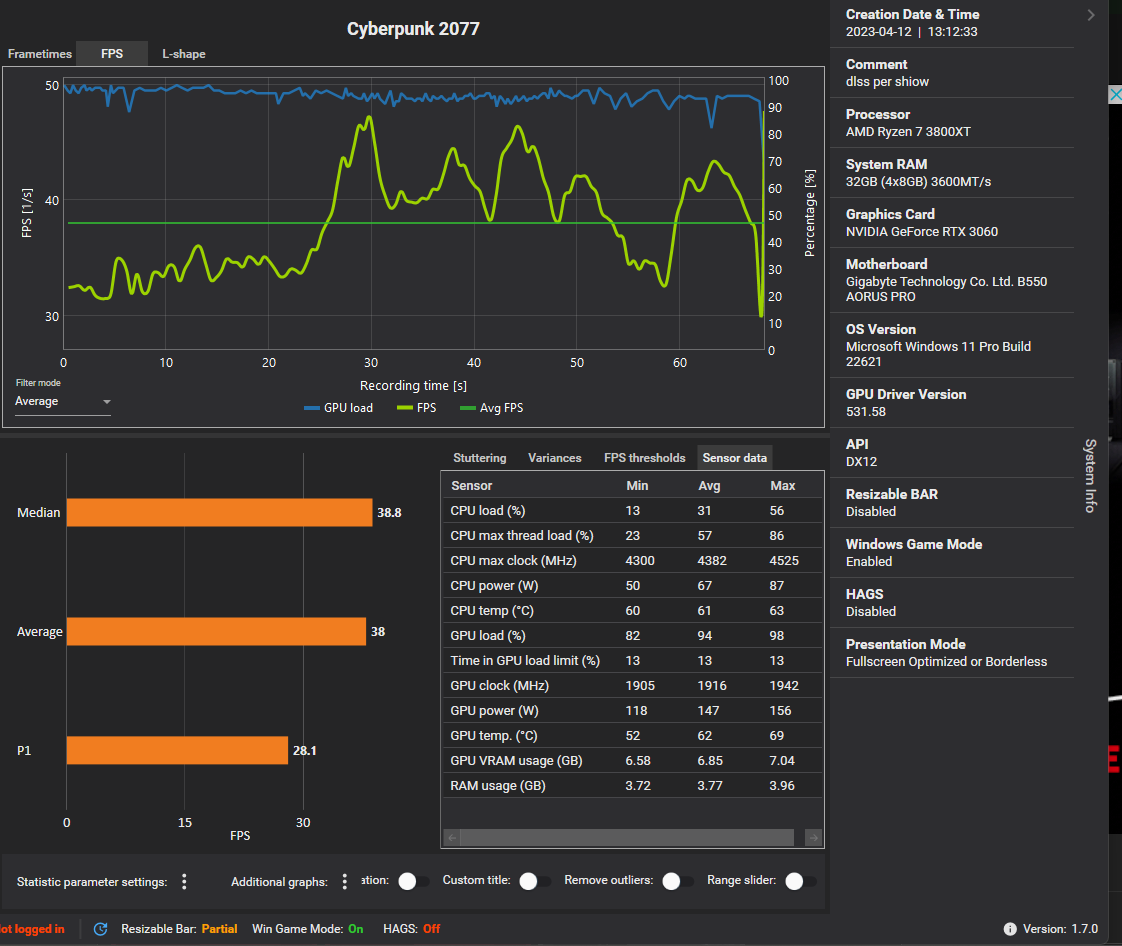Open the additional graphs options menu
1122x946 pixels.
coord(344,882)
